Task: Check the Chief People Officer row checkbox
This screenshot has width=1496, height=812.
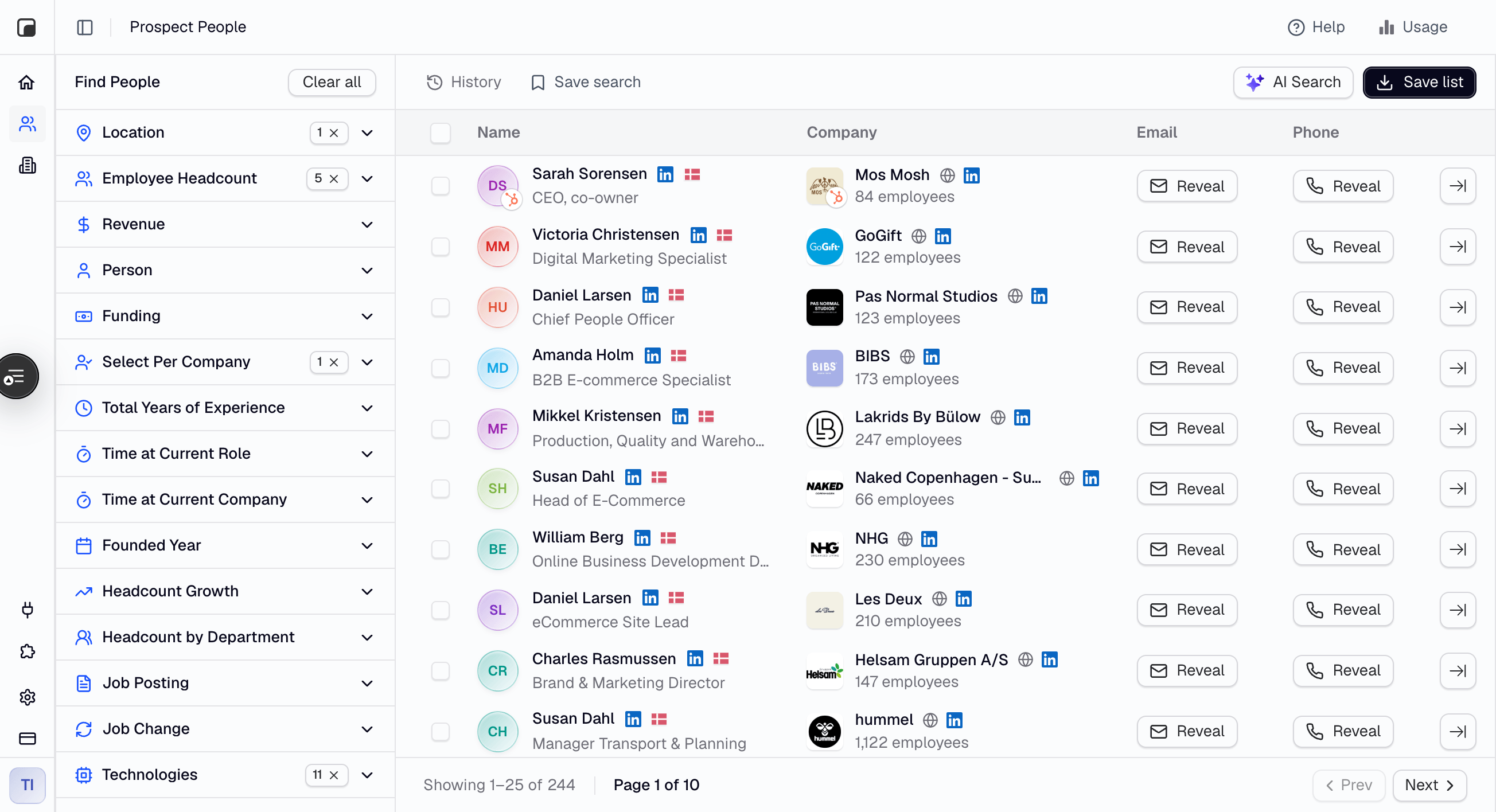Action: coord(440,307)
